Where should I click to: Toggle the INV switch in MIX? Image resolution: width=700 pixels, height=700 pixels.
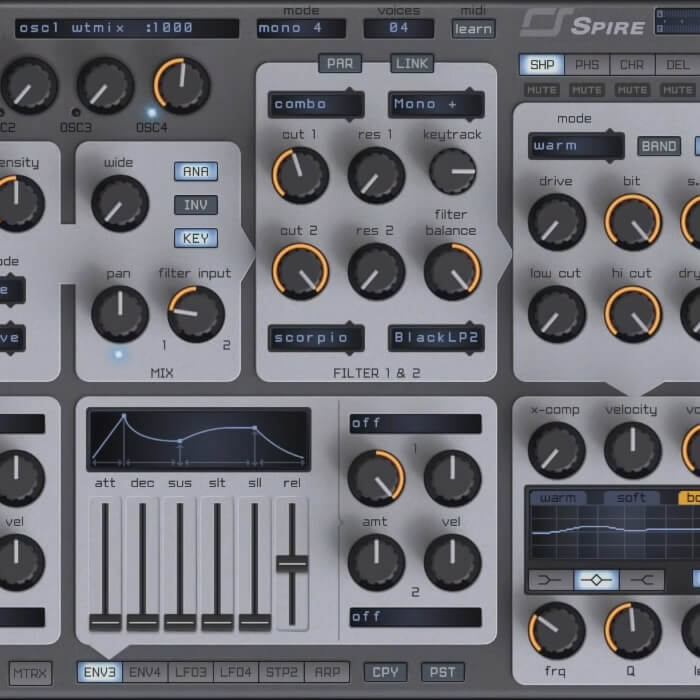[x=196, y=205]
